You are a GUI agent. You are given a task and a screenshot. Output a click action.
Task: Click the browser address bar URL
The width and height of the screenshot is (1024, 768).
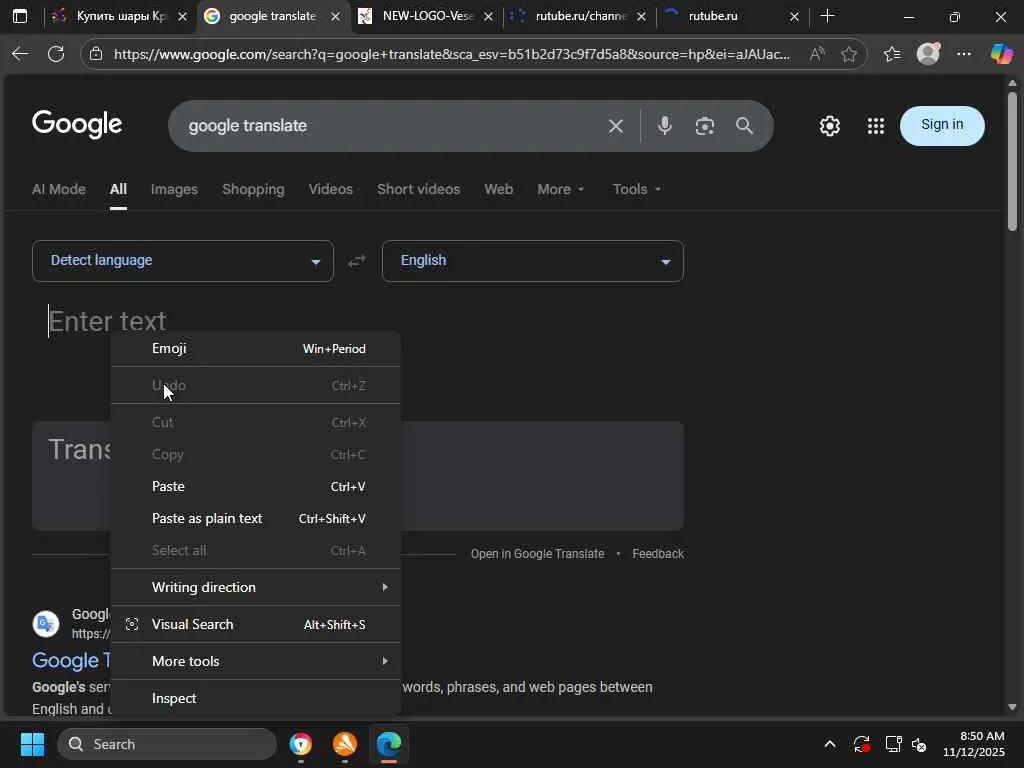[x=452, y=54]
